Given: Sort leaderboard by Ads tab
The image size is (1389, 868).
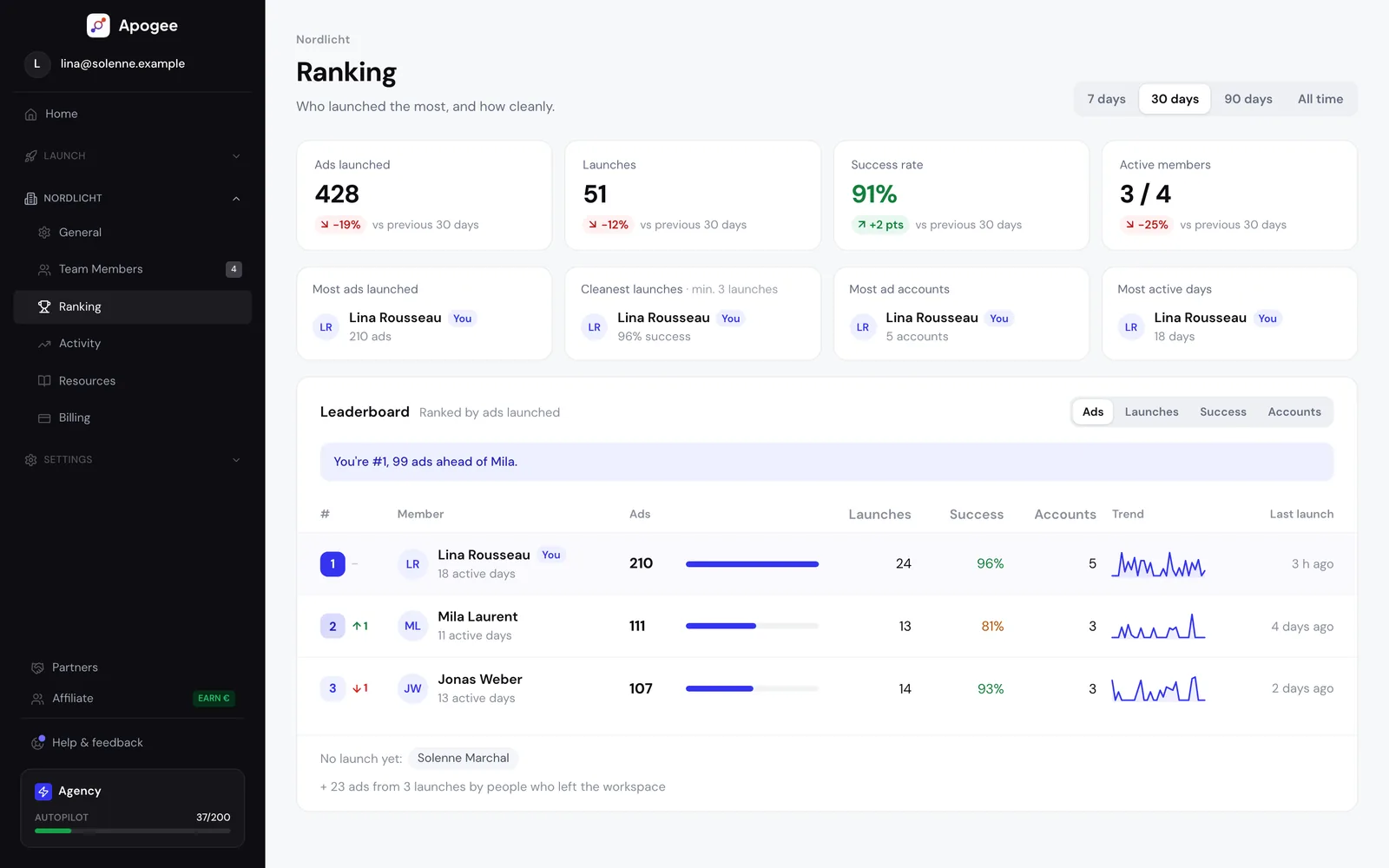Looking at the screenshot, I should tap(1093, 412).
